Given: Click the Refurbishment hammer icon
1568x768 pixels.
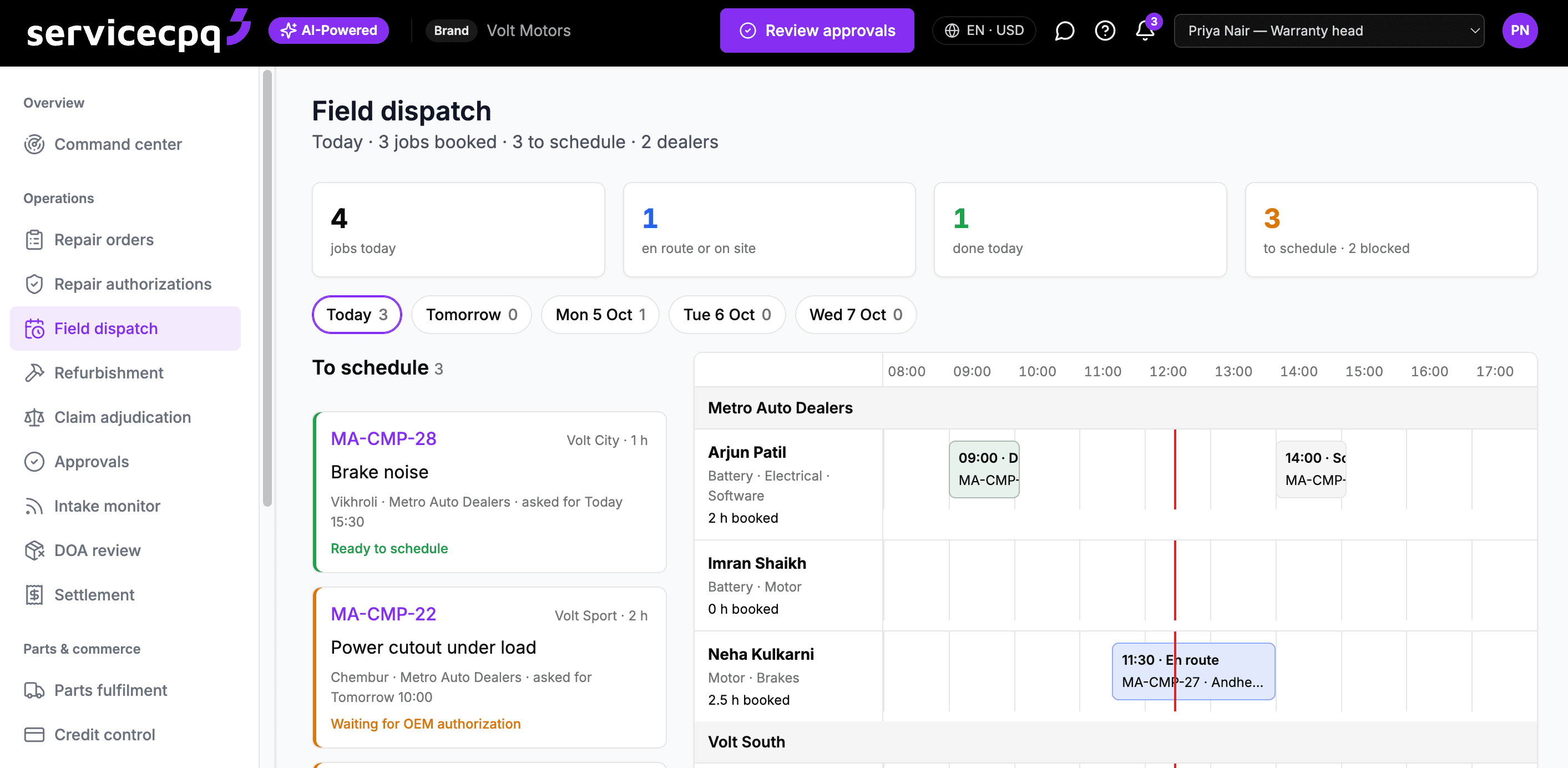Looking at the screenshot, I should (34, 373).
